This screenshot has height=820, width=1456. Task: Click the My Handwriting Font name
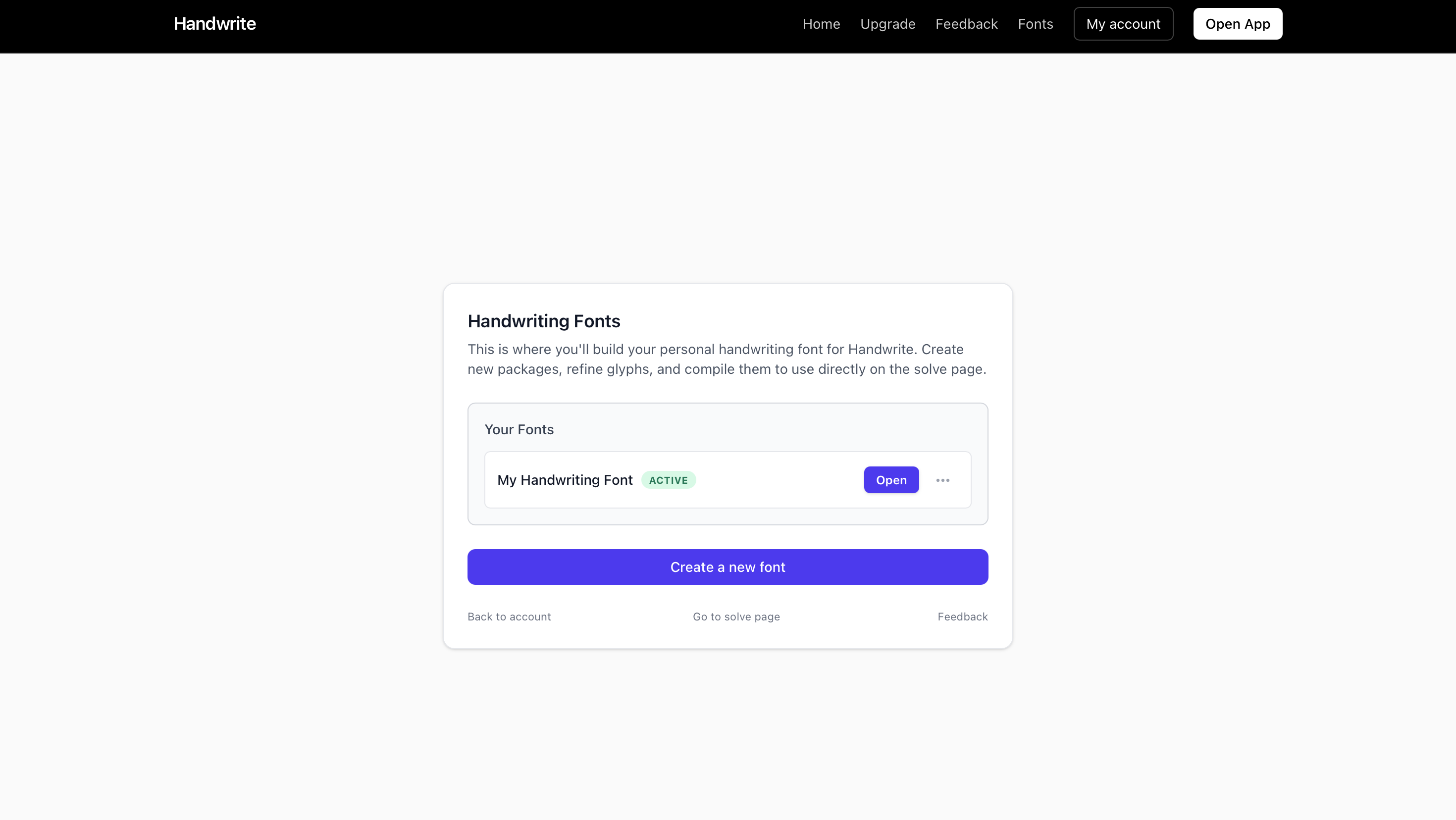[x=565, y=480]
